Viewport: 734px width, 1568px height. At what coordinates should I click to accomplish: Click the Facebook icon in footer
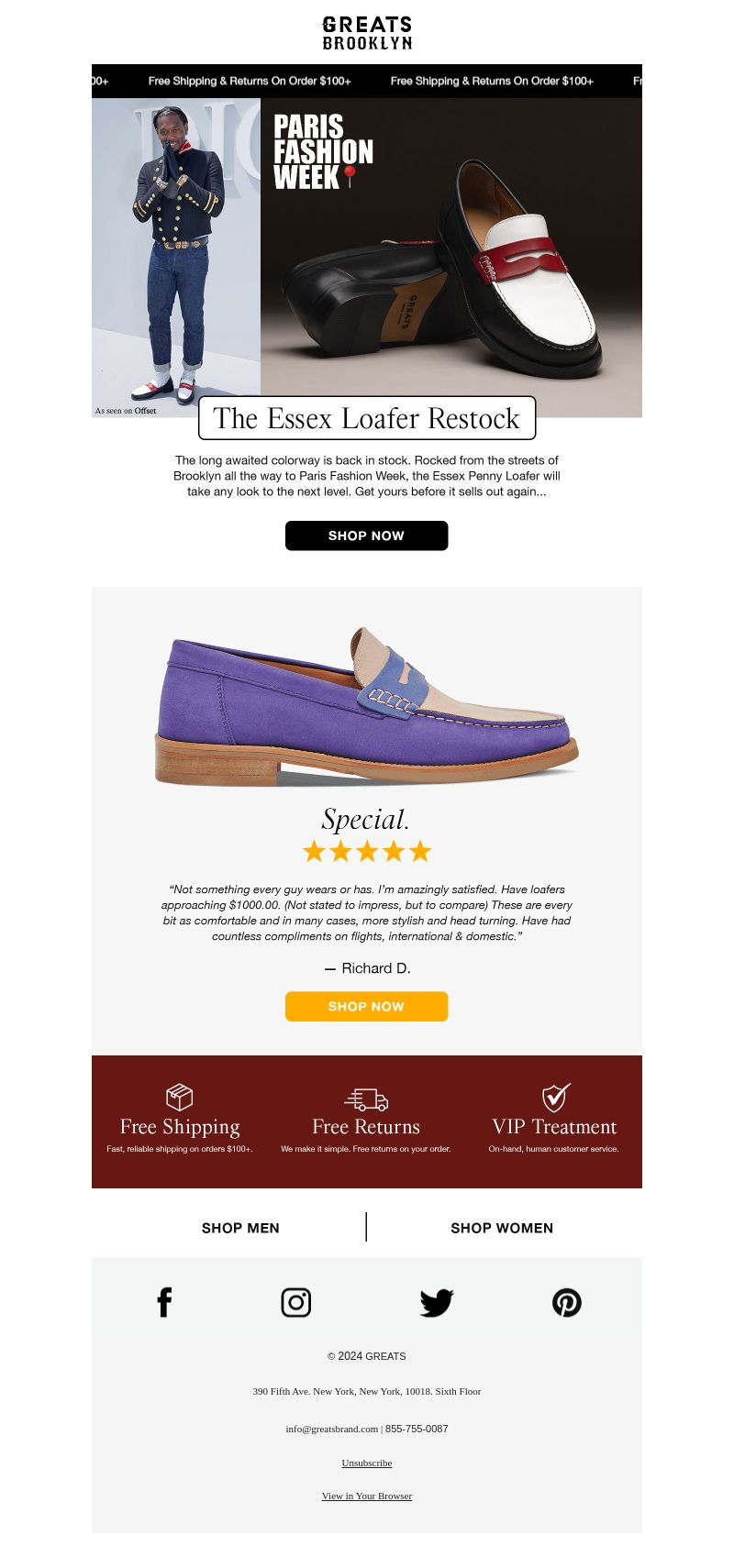(x=164, y=1302)
